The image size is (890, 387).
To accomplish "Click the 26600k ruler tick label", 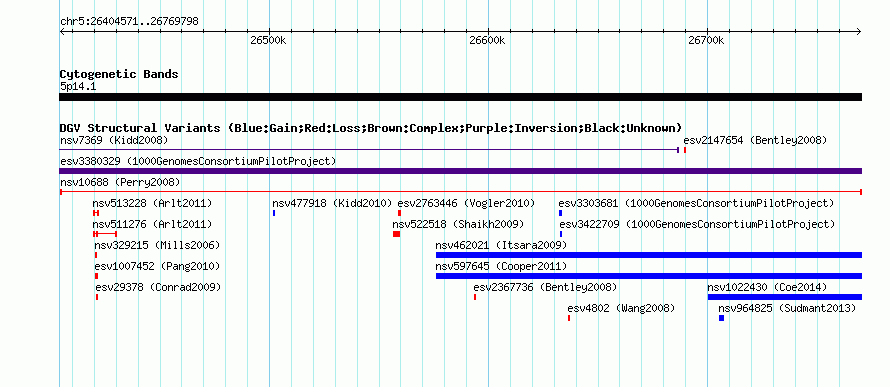I will tap(487, 41).
